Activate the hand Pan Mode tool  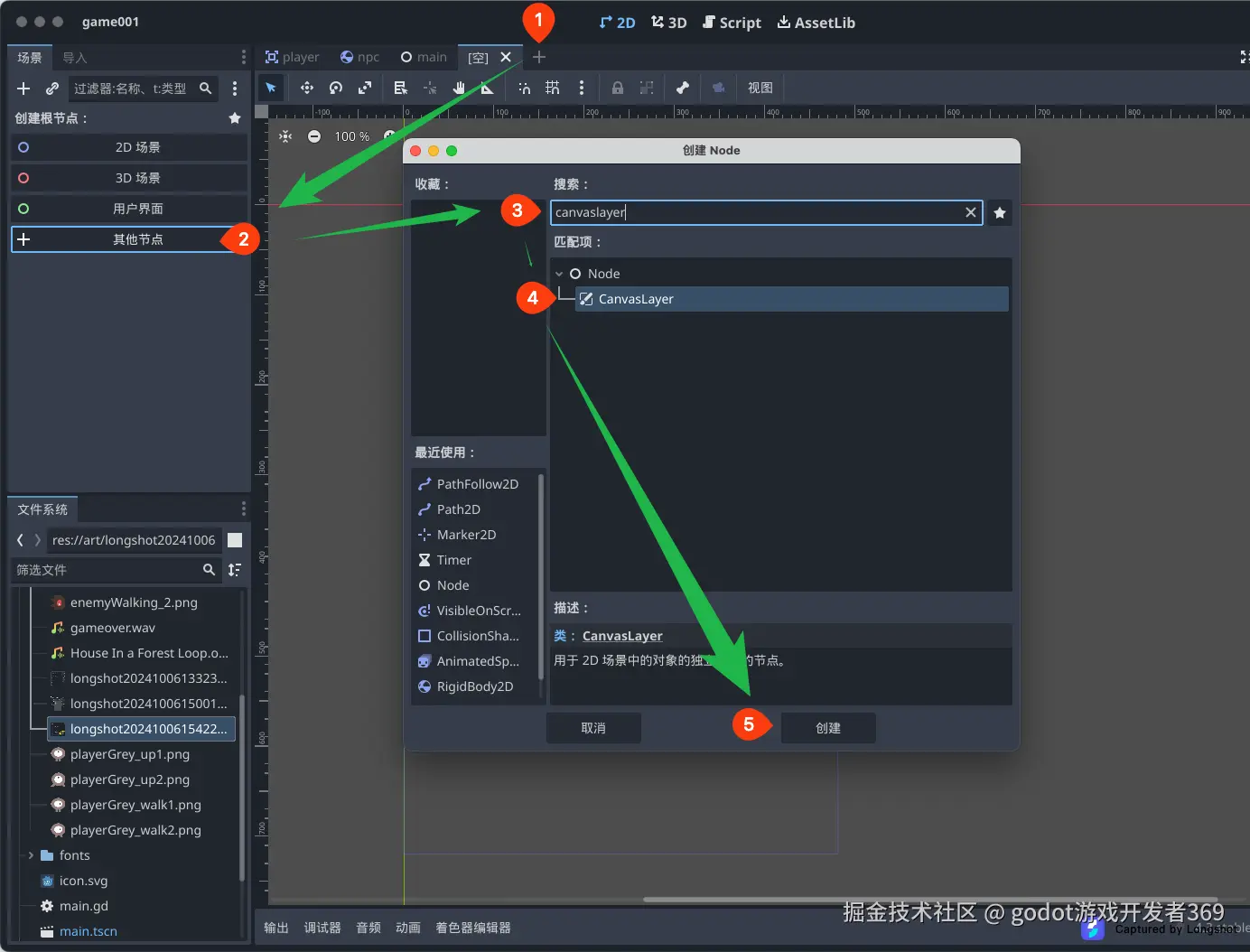coord(459,88)
